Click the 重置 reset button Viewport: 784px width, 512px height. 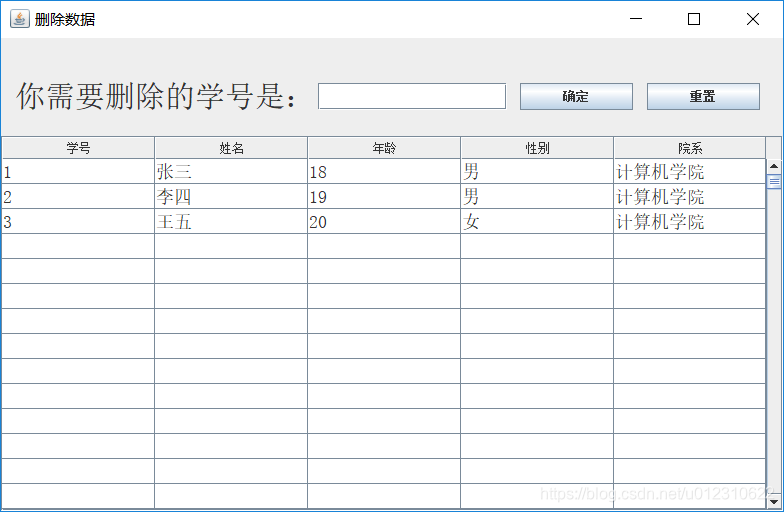point(703,96)
